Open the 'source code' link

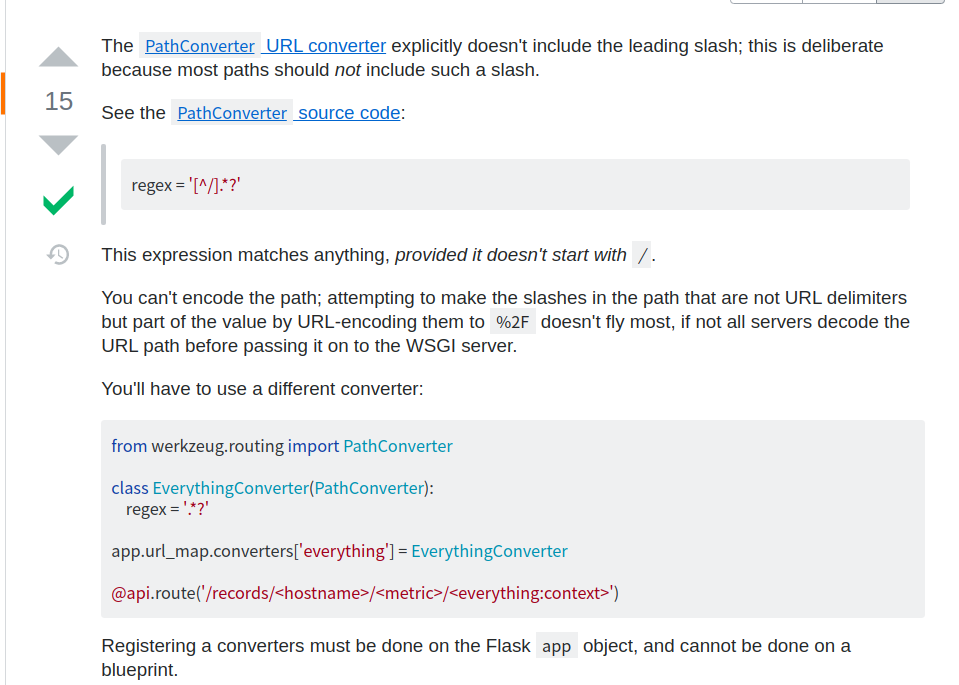(349, 113)
